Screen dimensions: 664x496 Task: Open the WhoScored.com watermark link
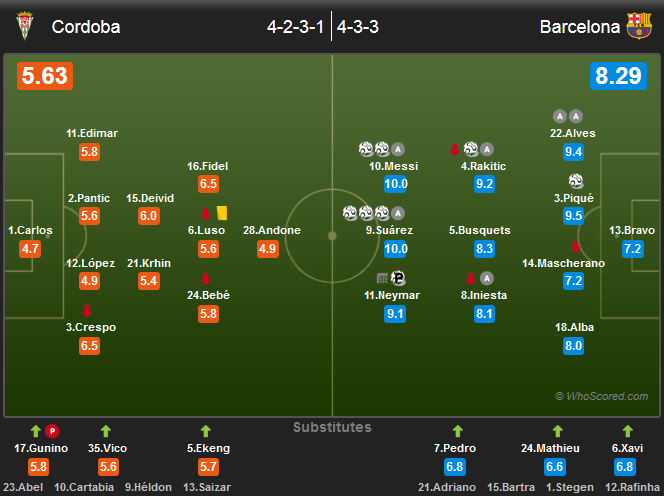click(x=602, y=396)
